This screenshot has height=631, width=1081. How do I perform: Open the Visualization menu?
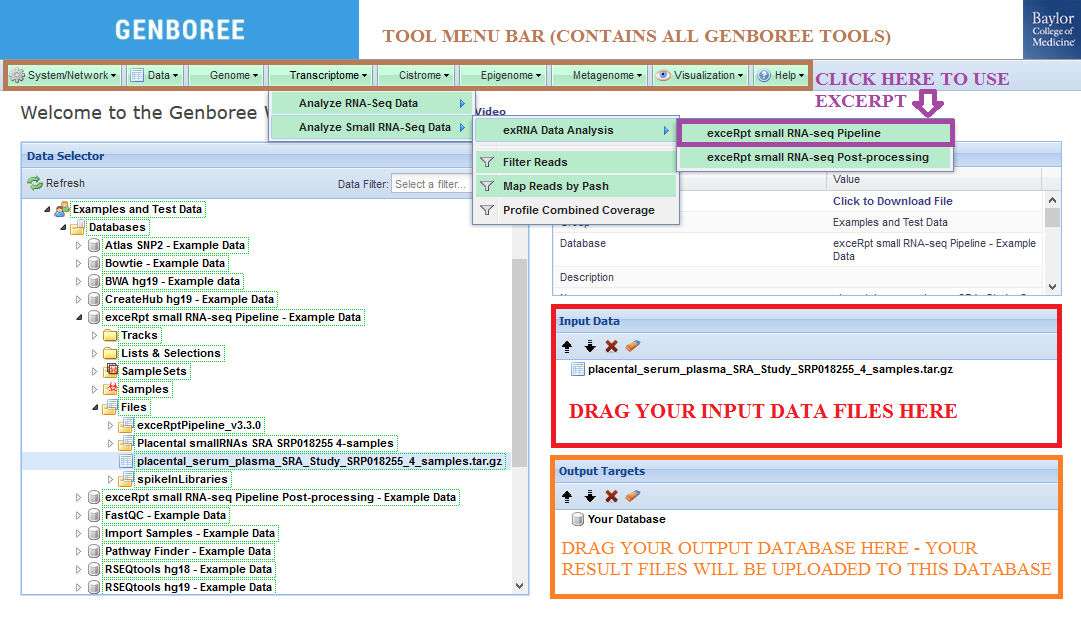[x=699, y=75]
